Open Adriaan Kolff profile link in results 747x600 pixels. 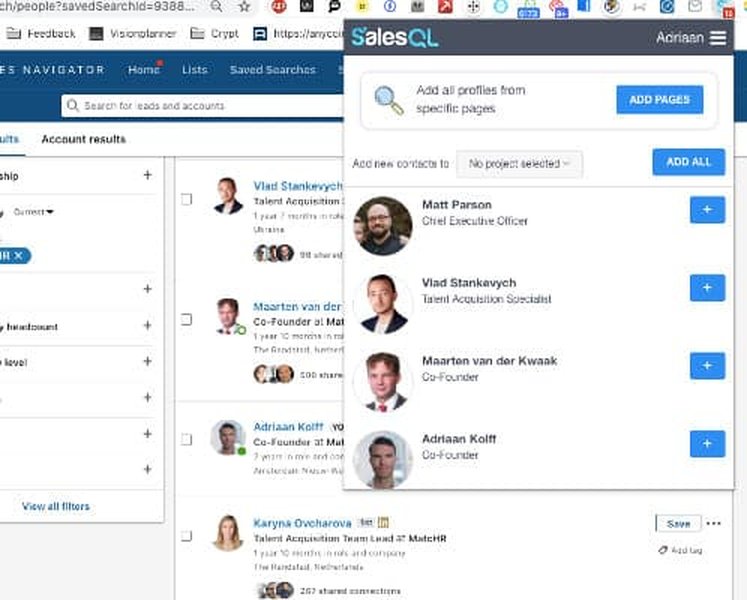point(288,427)
